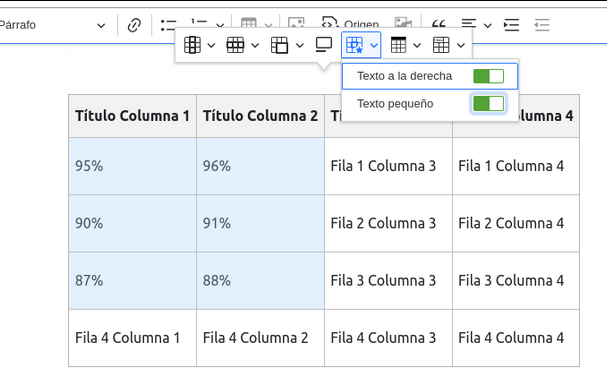607x373 pixels.
Task: Click the cell containing 95%
Action: pyautogui.click(x=132, y=166)
